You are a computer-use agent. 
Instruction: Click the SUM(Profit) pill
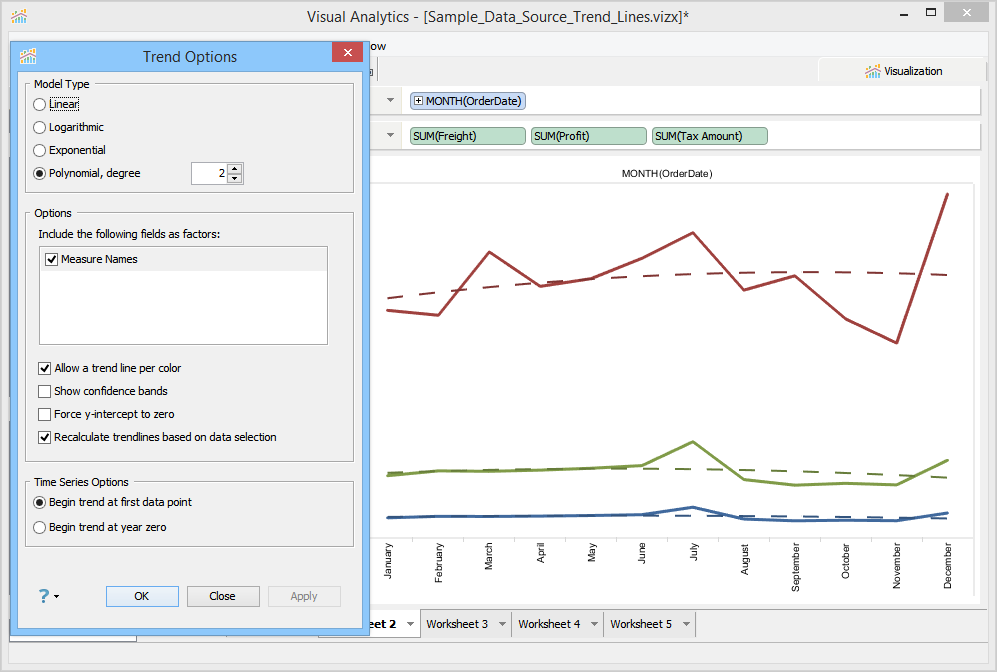tap(588, 136)
